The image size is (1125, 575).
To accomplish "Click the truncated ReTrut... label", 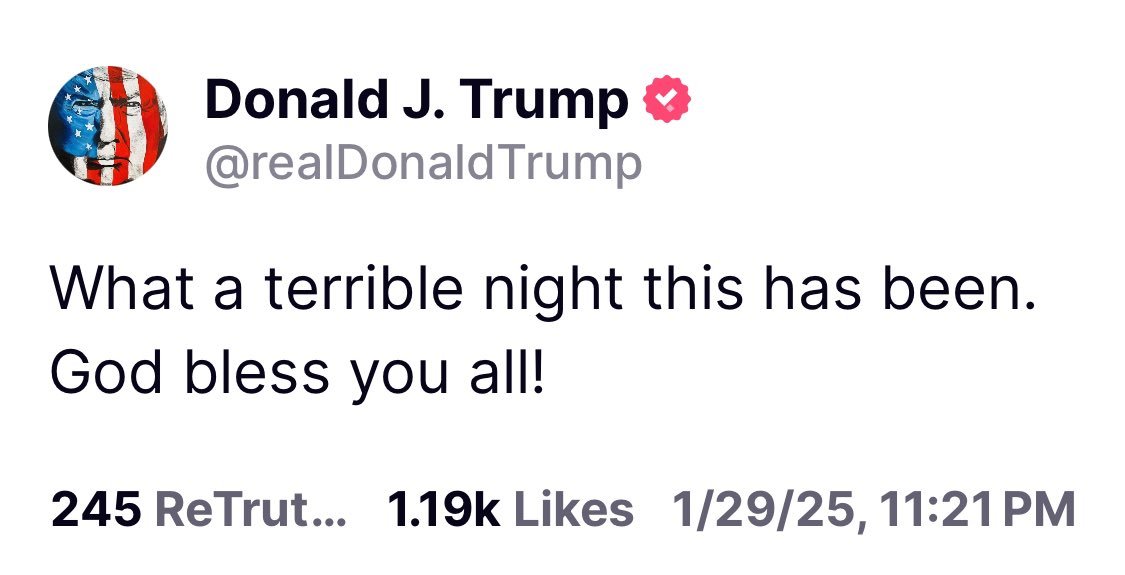I will [x=250, y=510].
